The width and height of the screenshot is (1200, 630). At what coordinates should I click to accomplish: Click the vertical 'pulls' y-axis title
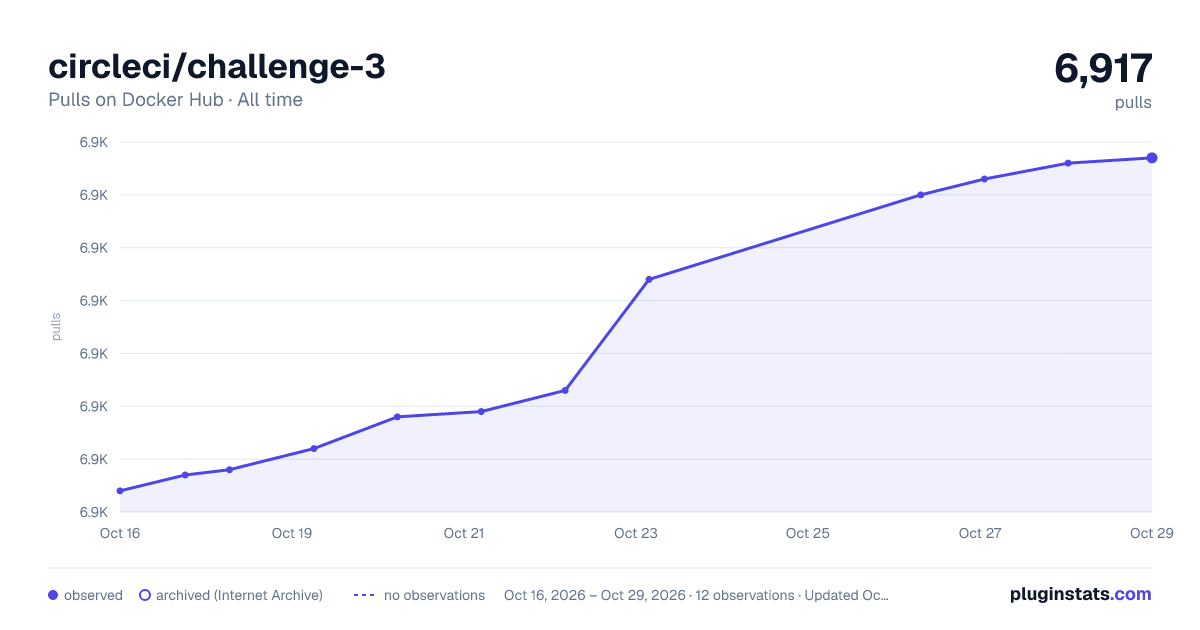pyautogui.click(x=56, y=327)
